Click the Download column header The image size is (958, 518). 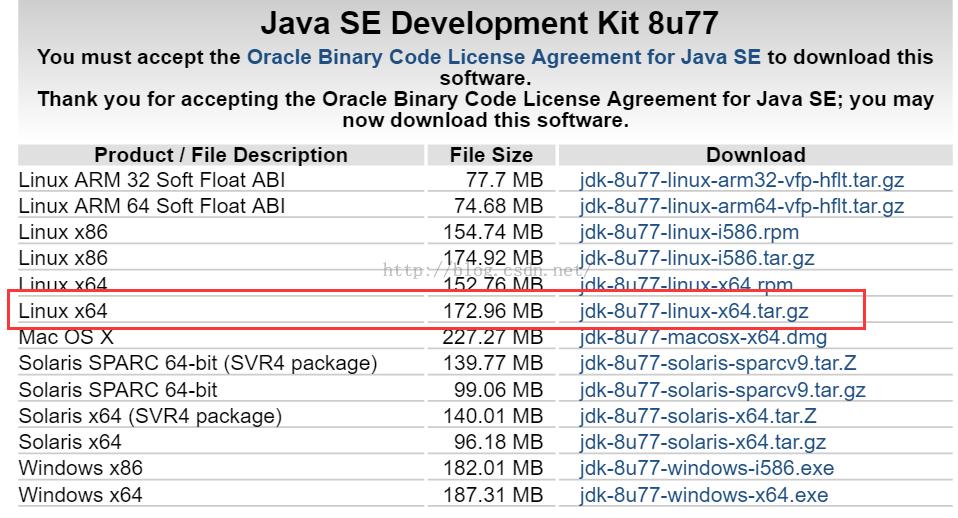756,155
